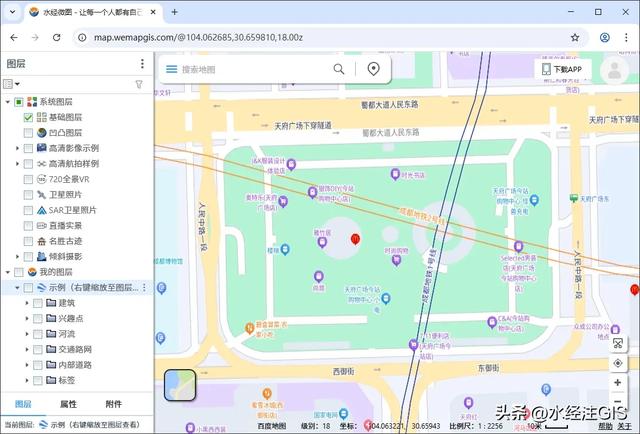The image size is (640, 434).
Task: Click the 天府广场东 bus stop icon
Action: (x=573, y=198)
